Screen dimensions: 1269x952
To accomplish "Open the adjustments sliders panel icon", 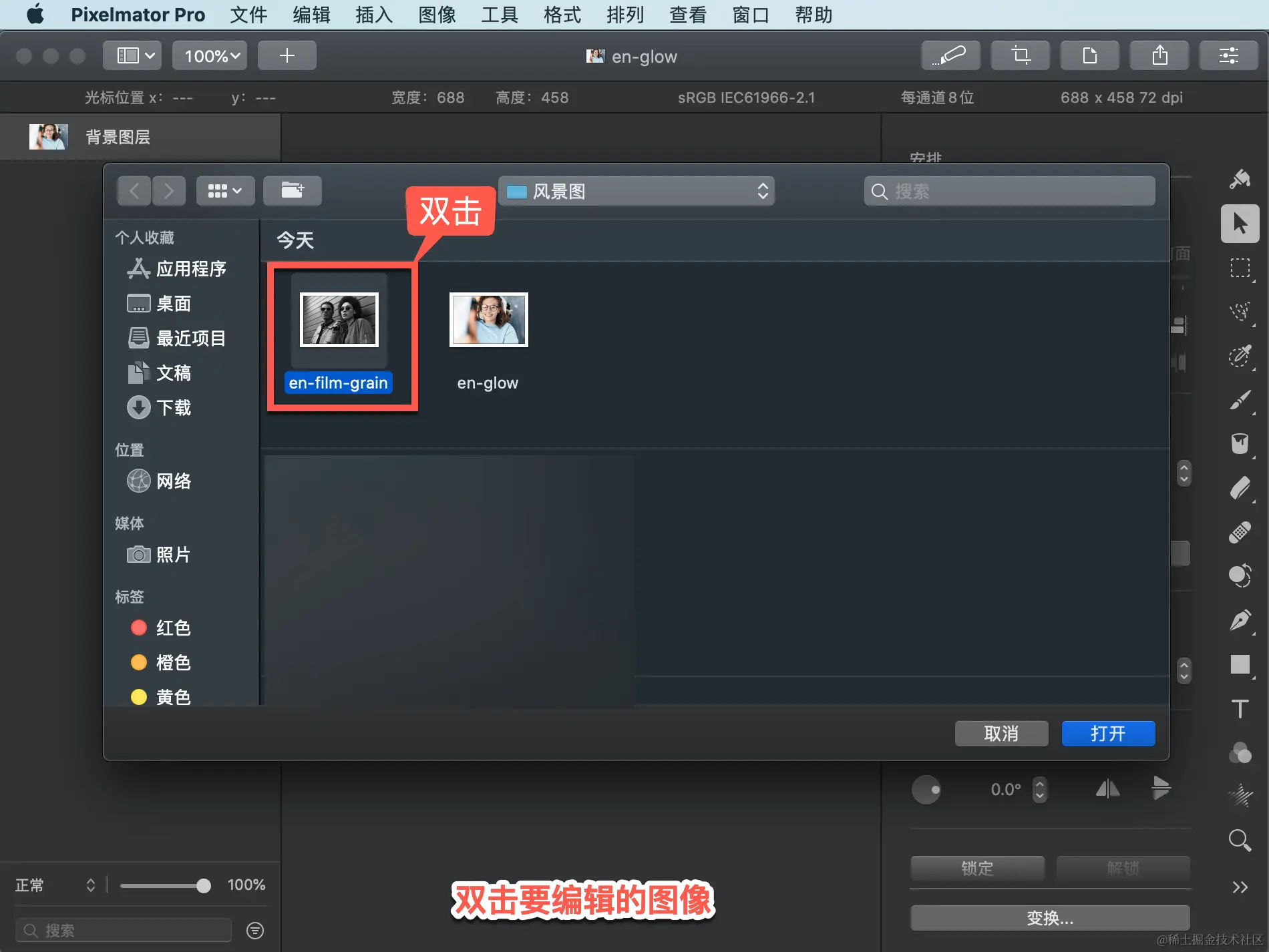I will coord(1229,55).
